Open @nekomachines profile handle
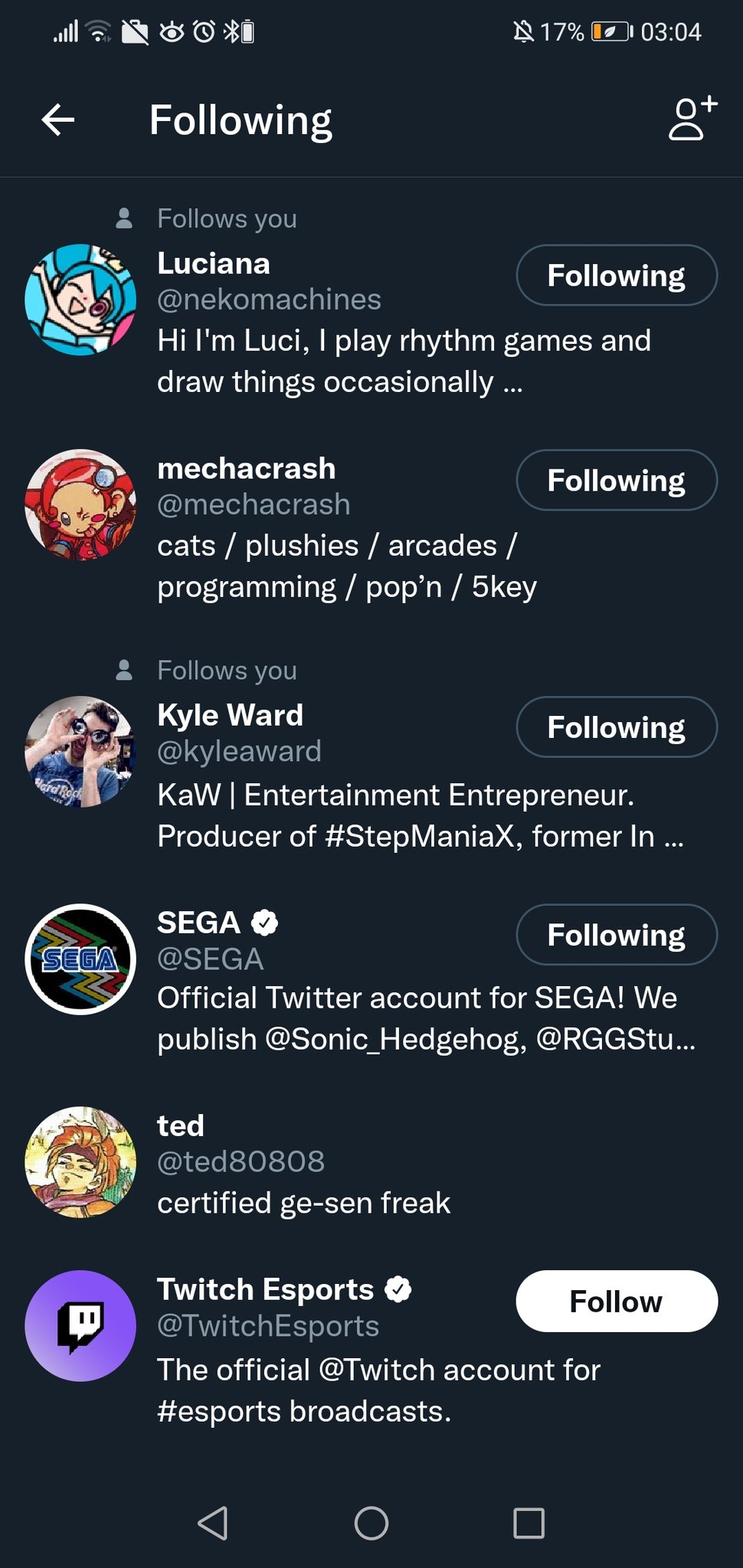 (x=269, y=299)
